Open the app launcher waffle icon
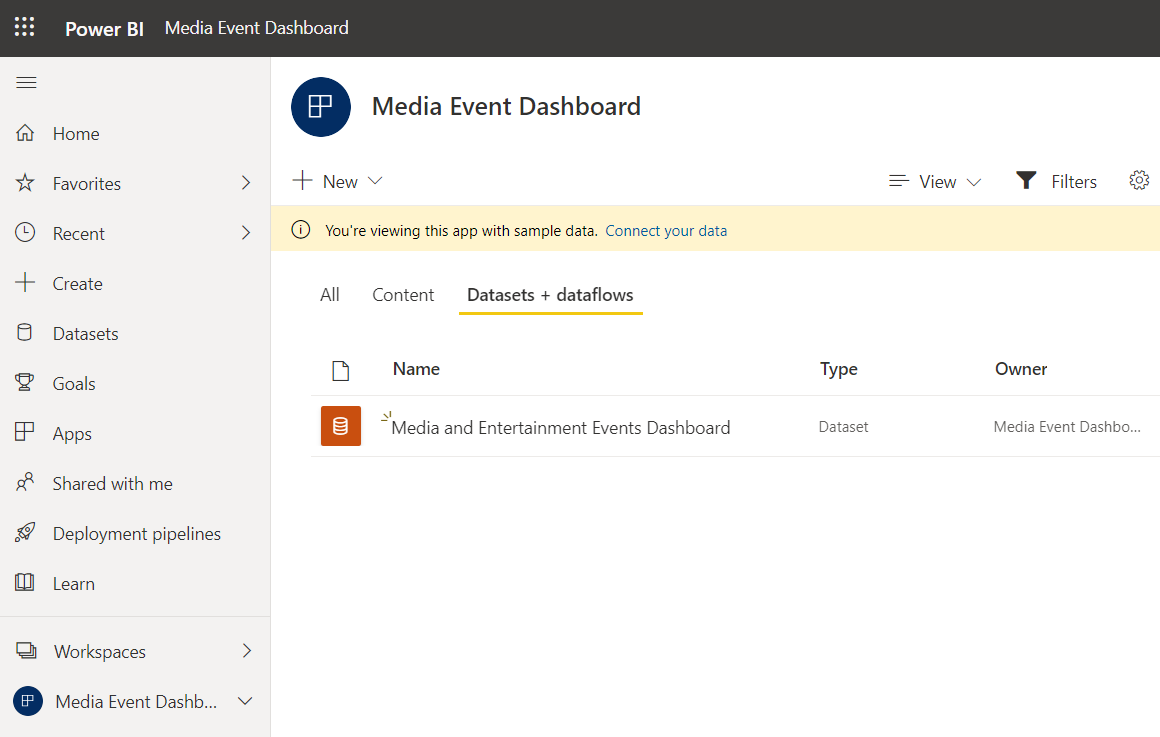The image size is (1160, 737). [x=25, y=27]
